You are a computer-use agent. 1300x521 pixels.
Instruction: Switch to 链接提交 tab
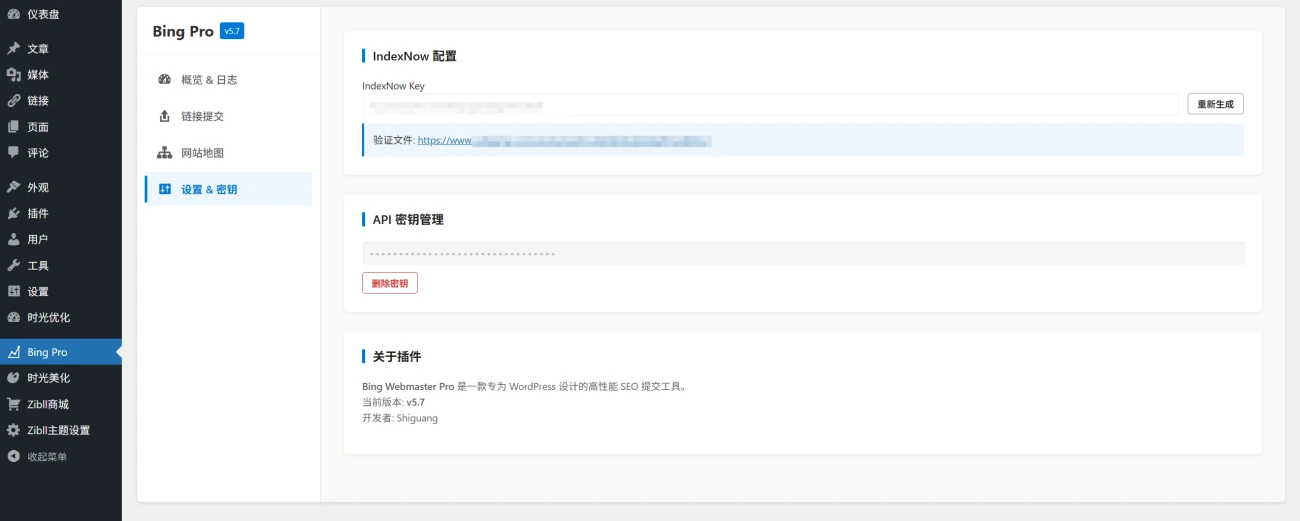229,116
